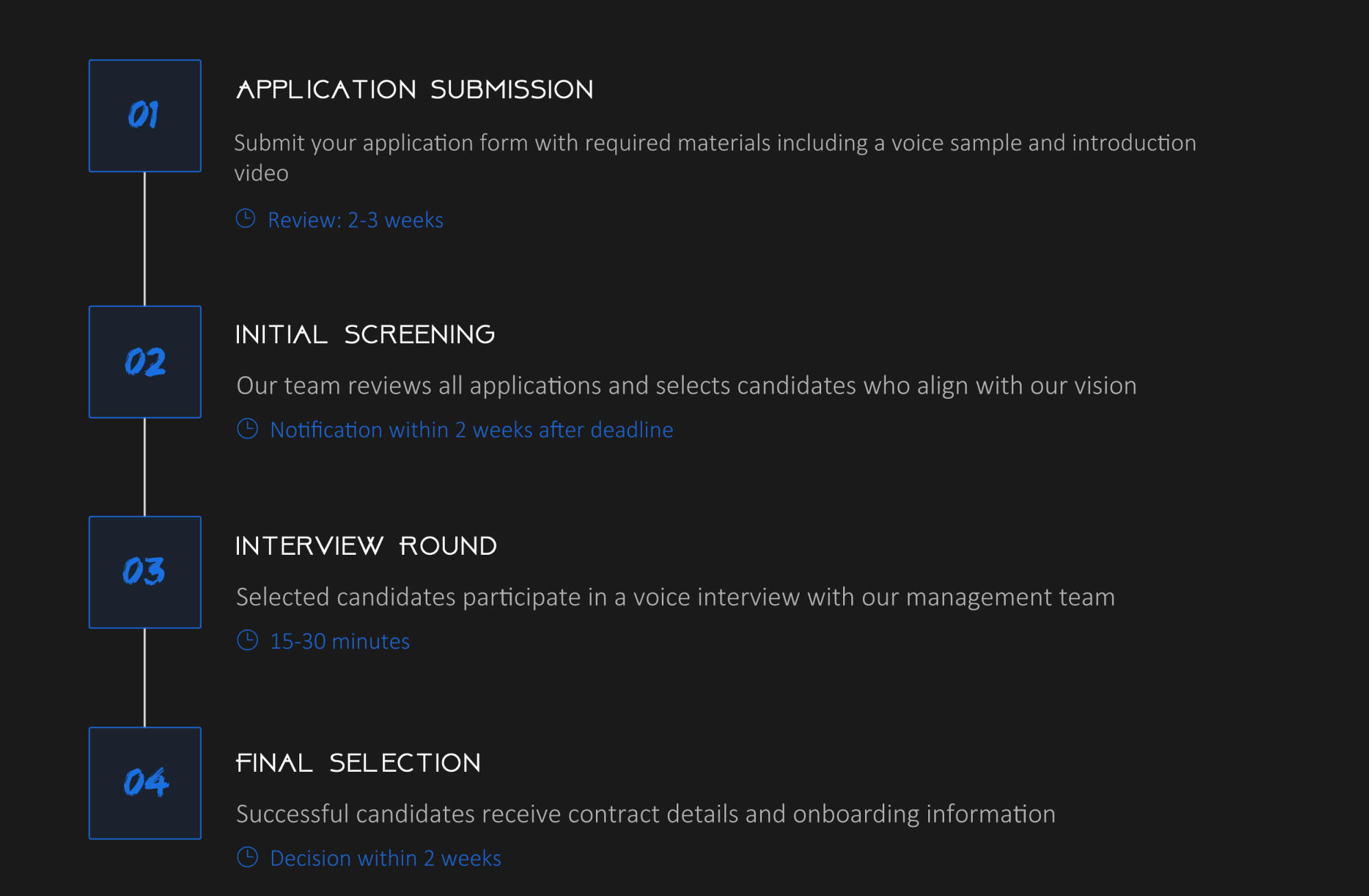The height and width of the screenshot is (896, 1369).
Task: Click the 01 step number box
Action: click(x=145, y=115)
